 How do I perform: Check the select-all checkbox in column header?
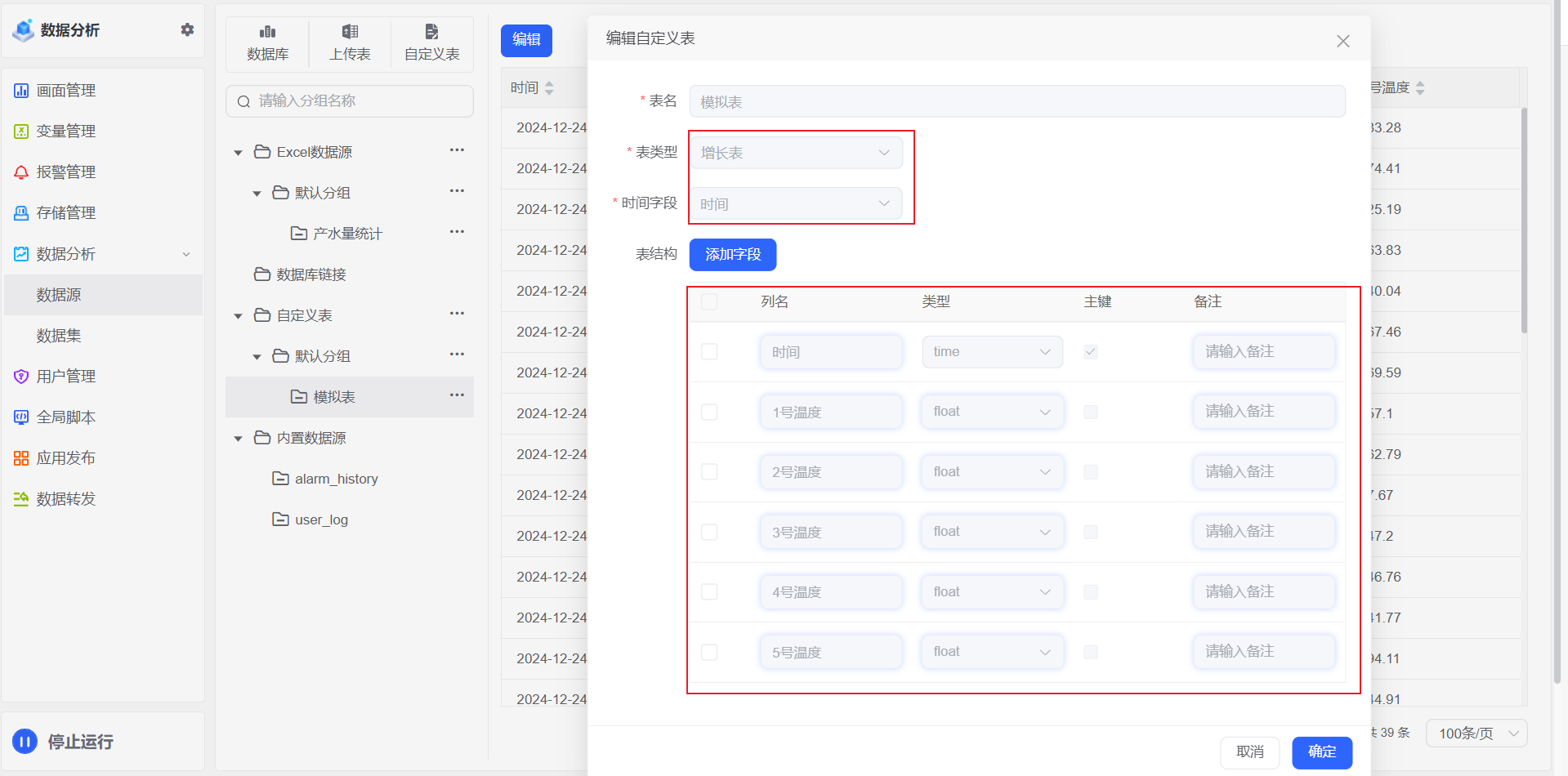709,301
